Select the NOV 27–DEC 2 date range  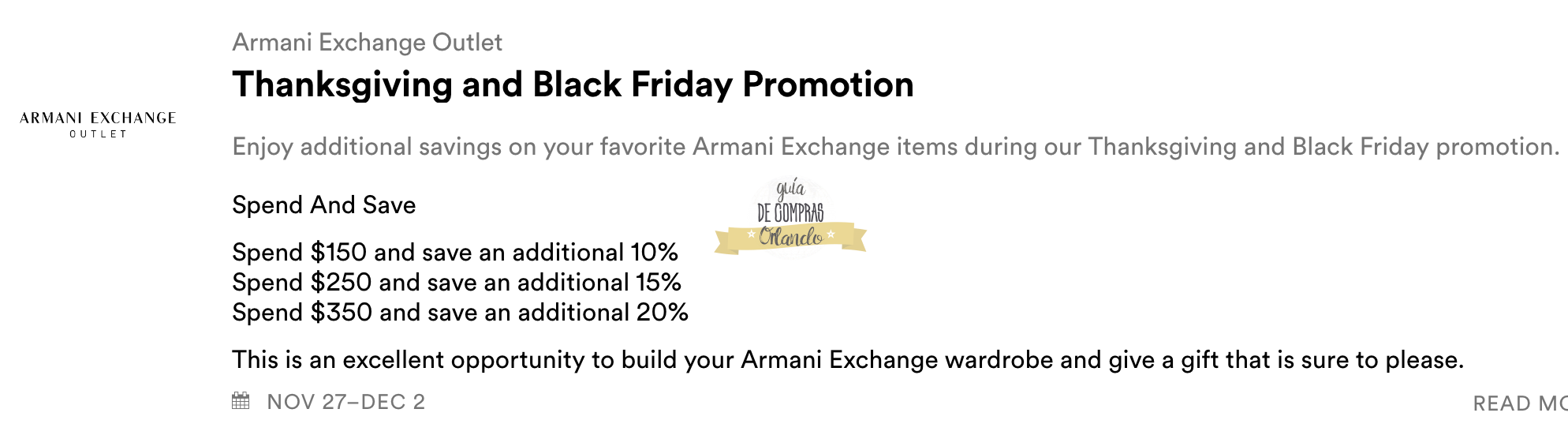(x=345, y=402)
